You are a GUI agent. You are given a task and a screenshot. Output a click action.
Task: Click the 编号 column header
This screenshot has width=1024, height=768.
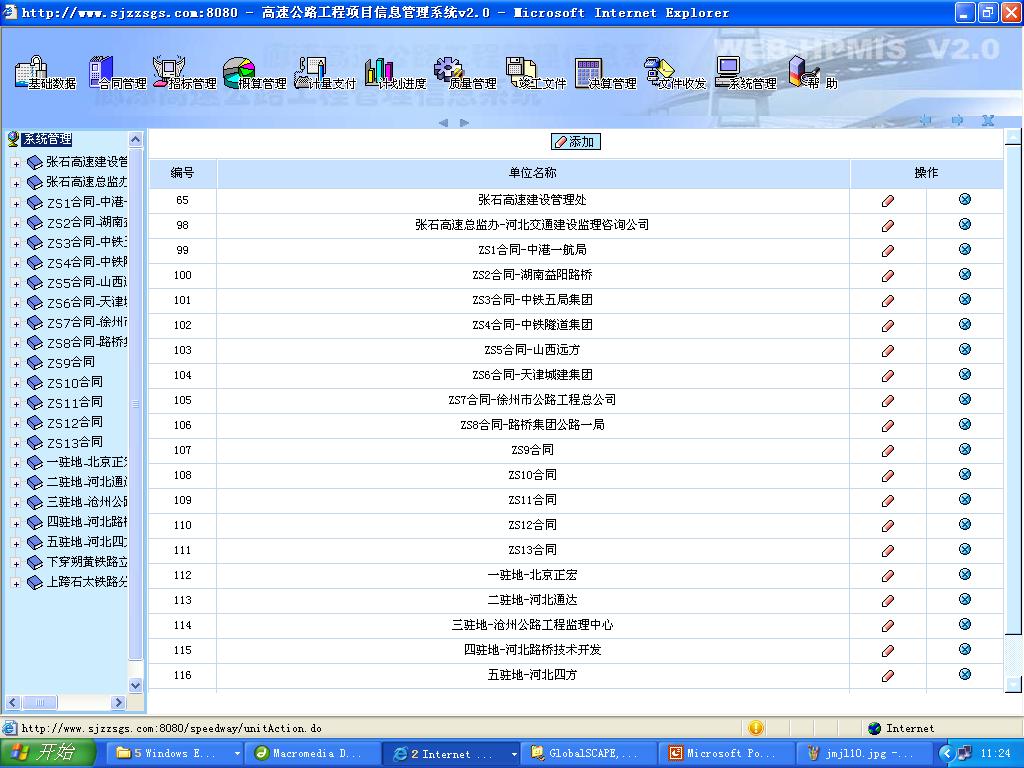(x=182, y=173)
